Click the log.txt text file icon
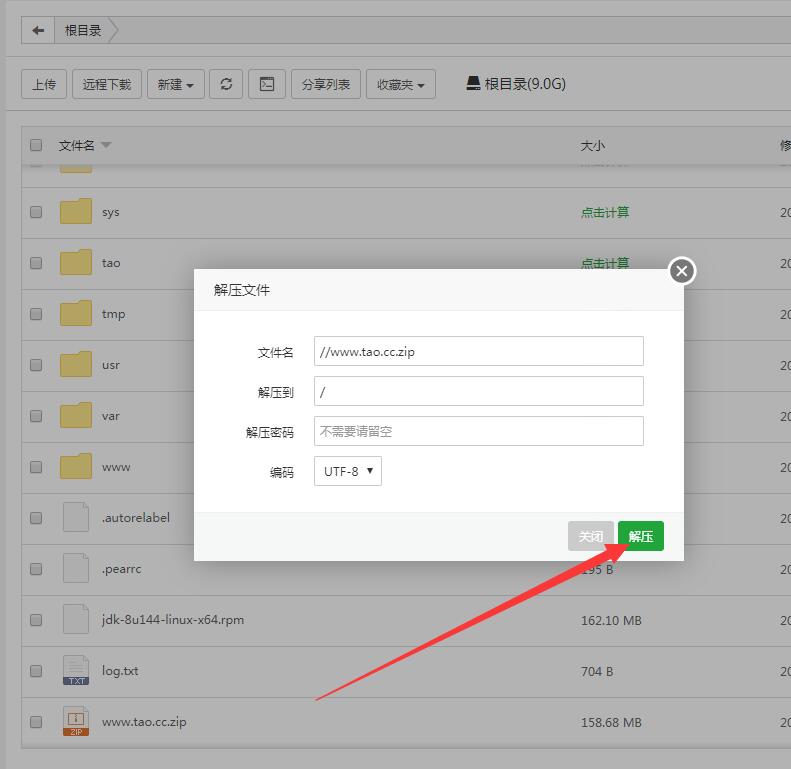The width and height of the screenshot is (791, 769). [x=76, y=670]
